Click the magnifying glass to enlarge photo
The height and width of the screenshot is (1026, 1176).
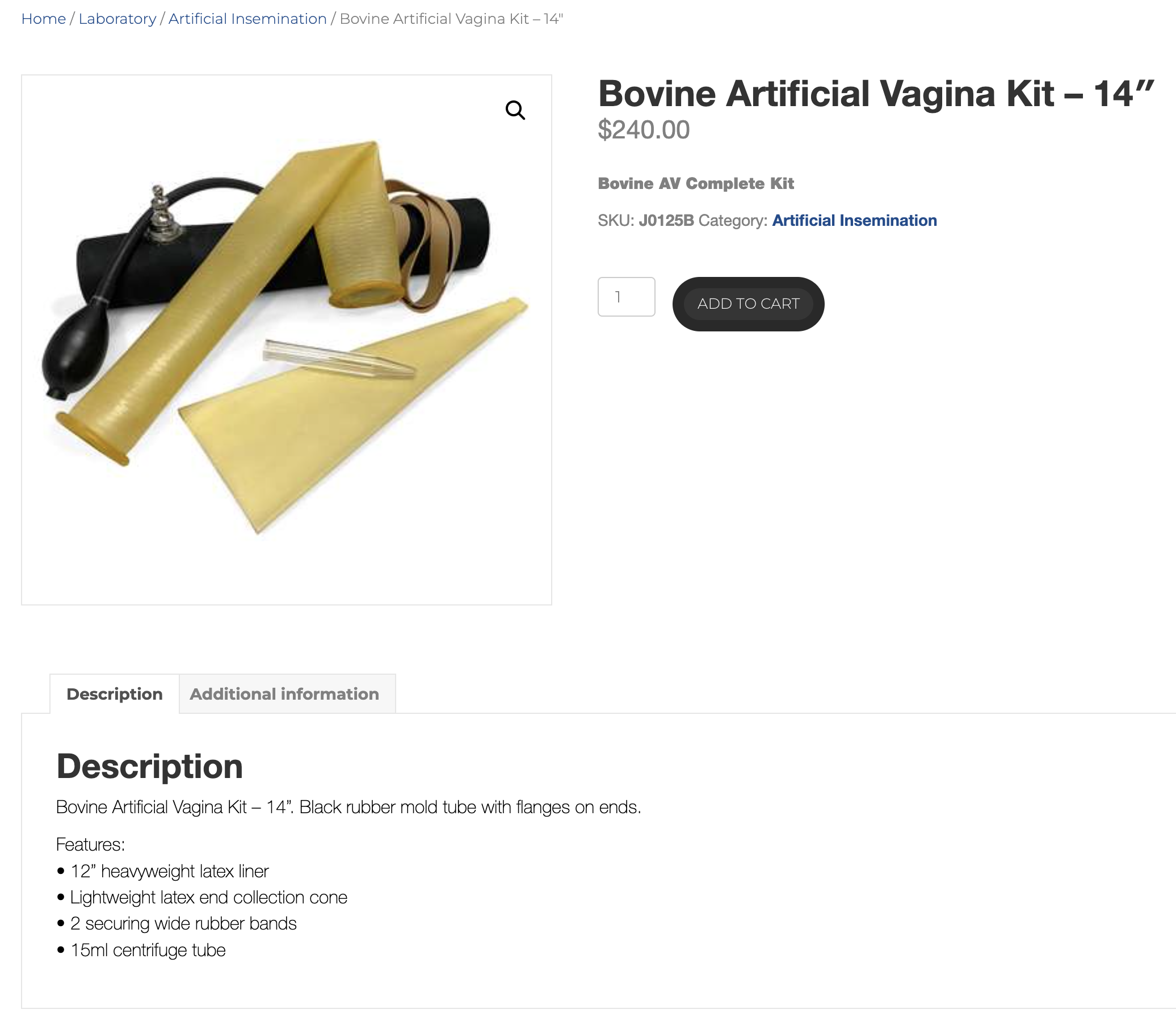tap(516, 110)
